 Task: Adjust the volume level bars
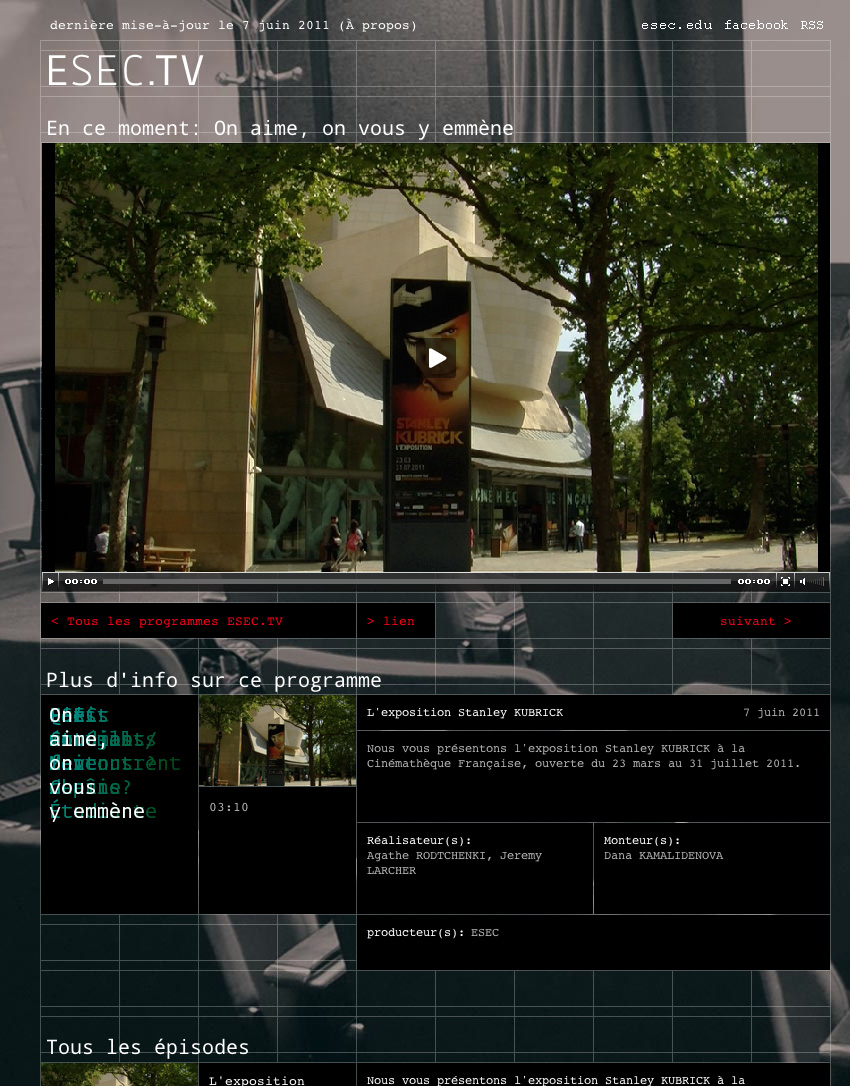click(816, 581)
